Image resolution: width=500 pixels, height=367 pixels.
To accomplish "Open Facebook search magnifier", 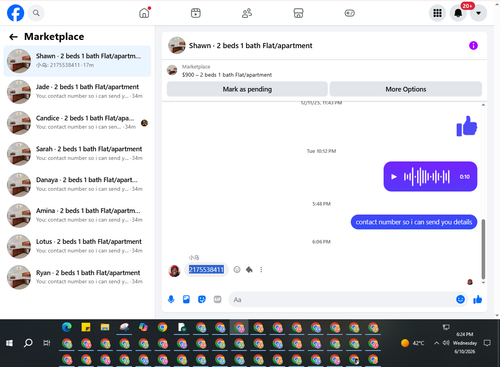I will pos(36,13).
